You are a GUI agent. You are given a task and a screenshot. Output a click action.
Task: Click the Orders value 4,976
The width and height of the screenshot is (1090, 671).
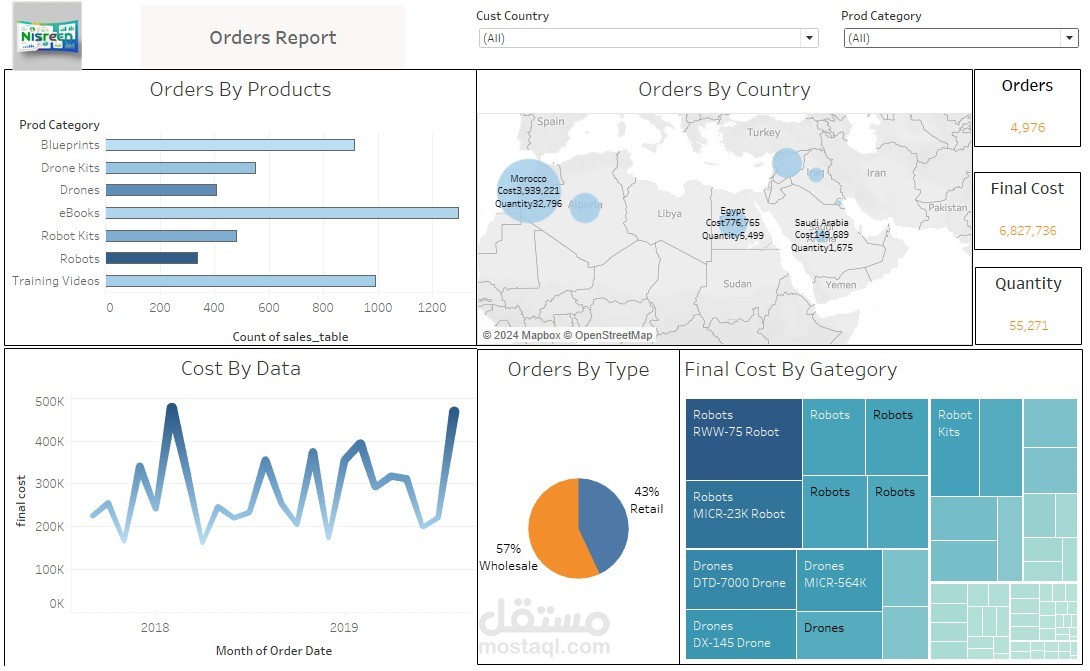tap(1027, 127)
